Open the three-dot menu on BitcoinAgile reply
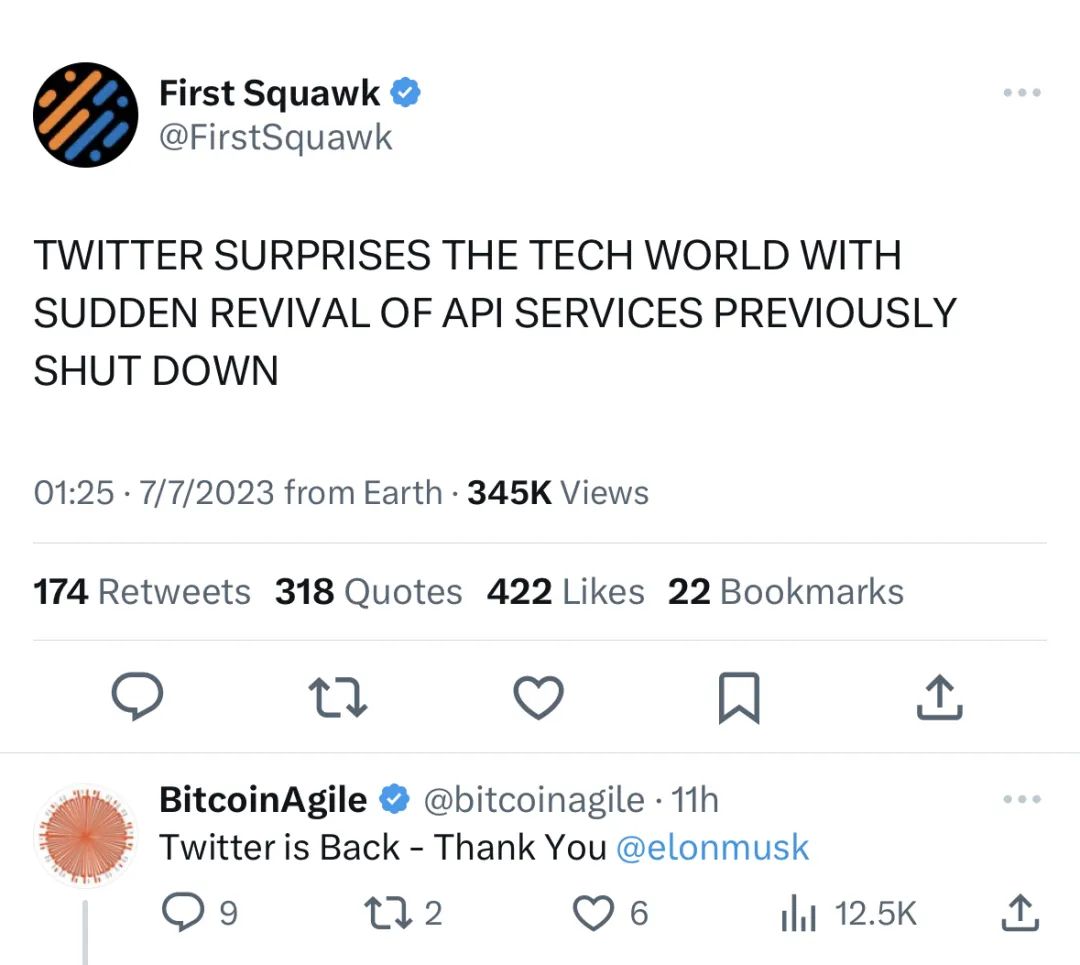Viewport: 1080px width, 965px height. point(1021,800)
